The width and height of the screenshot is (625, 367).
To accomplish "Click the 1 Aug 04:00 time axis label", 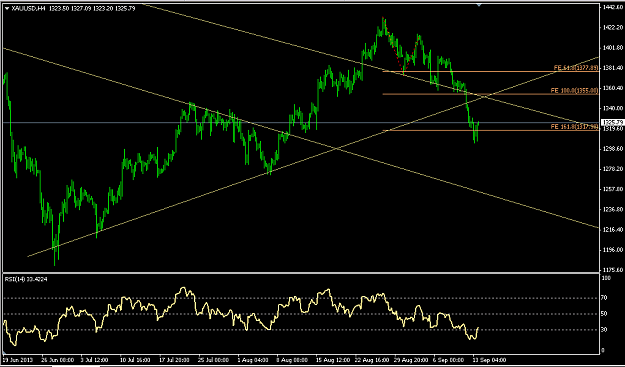I will (253, 360).
